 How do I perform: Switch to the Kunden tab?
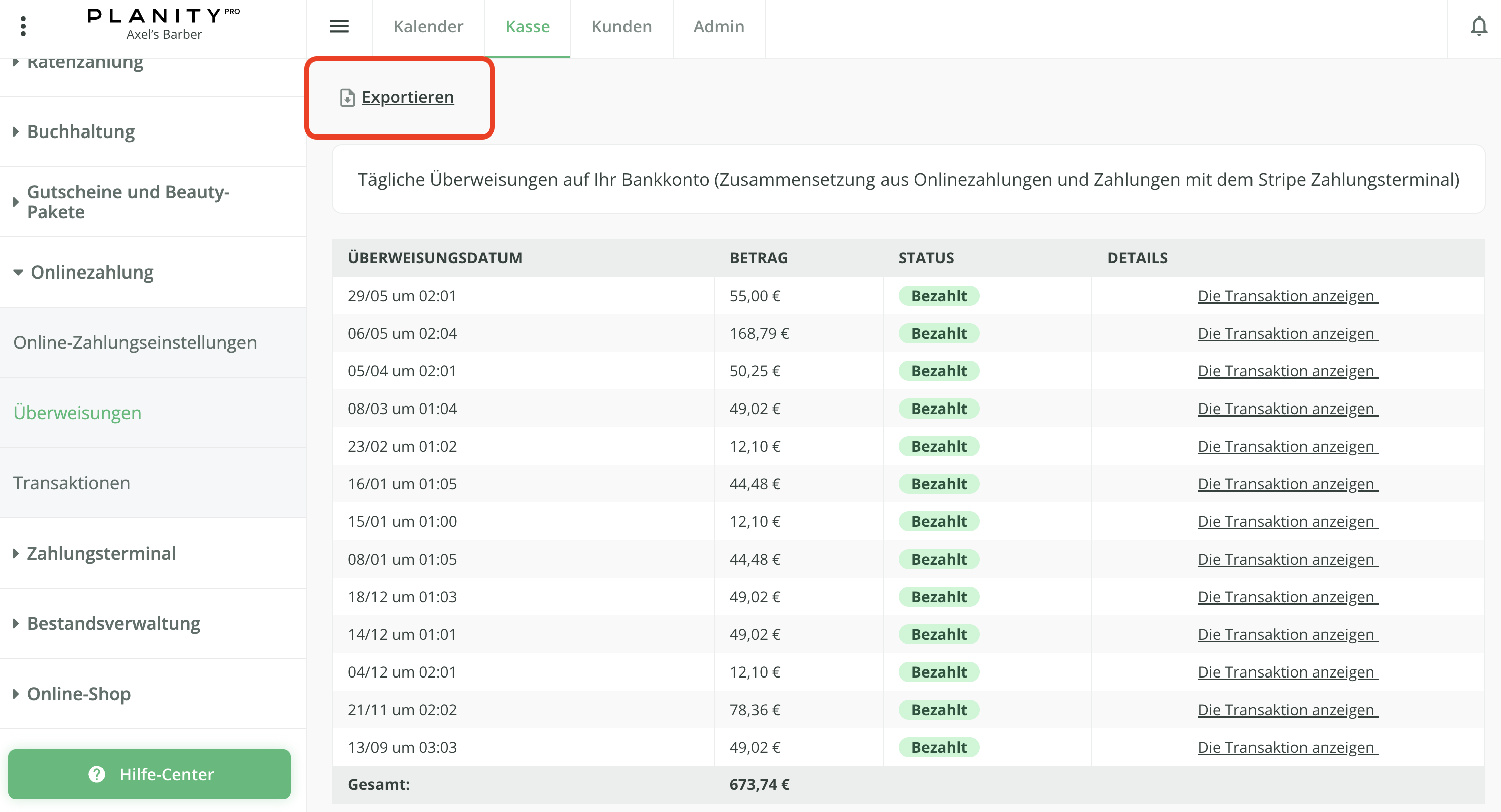pyautogui.click(x=621, y=26)
